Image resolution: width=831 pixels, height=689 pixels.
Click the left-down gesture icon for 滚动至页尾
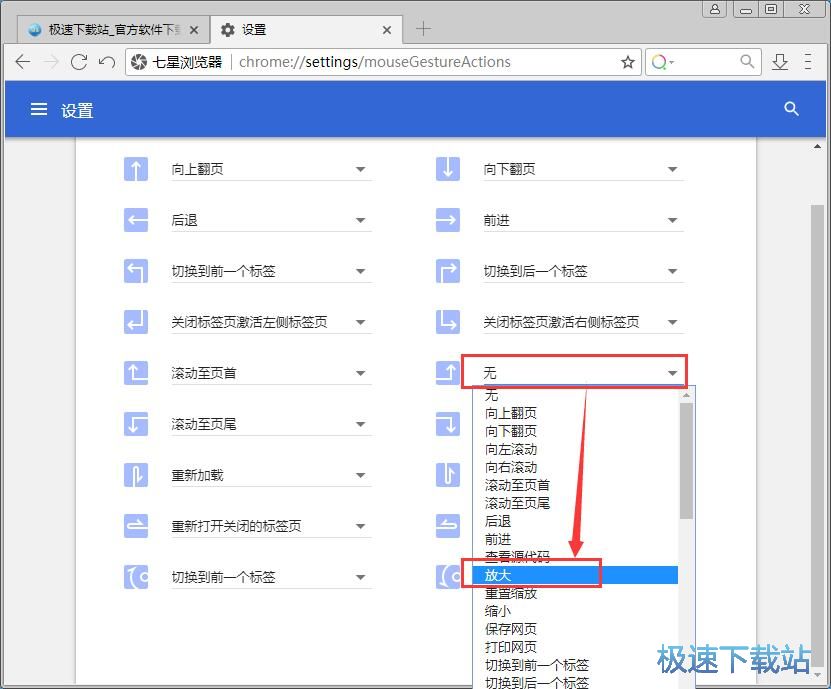(136, 424)
